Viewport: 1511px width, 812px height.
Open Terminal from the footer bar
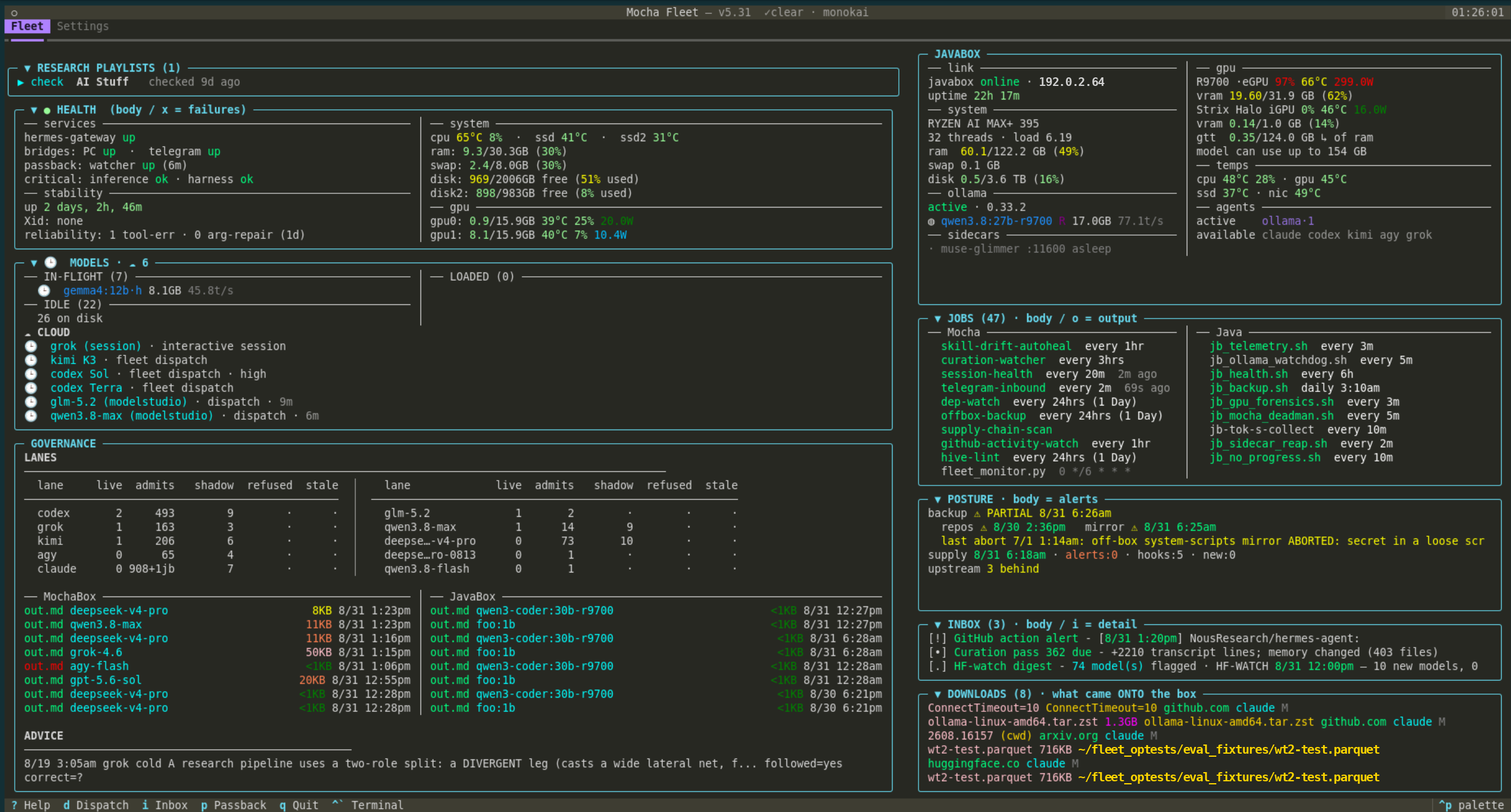[368, 805]
